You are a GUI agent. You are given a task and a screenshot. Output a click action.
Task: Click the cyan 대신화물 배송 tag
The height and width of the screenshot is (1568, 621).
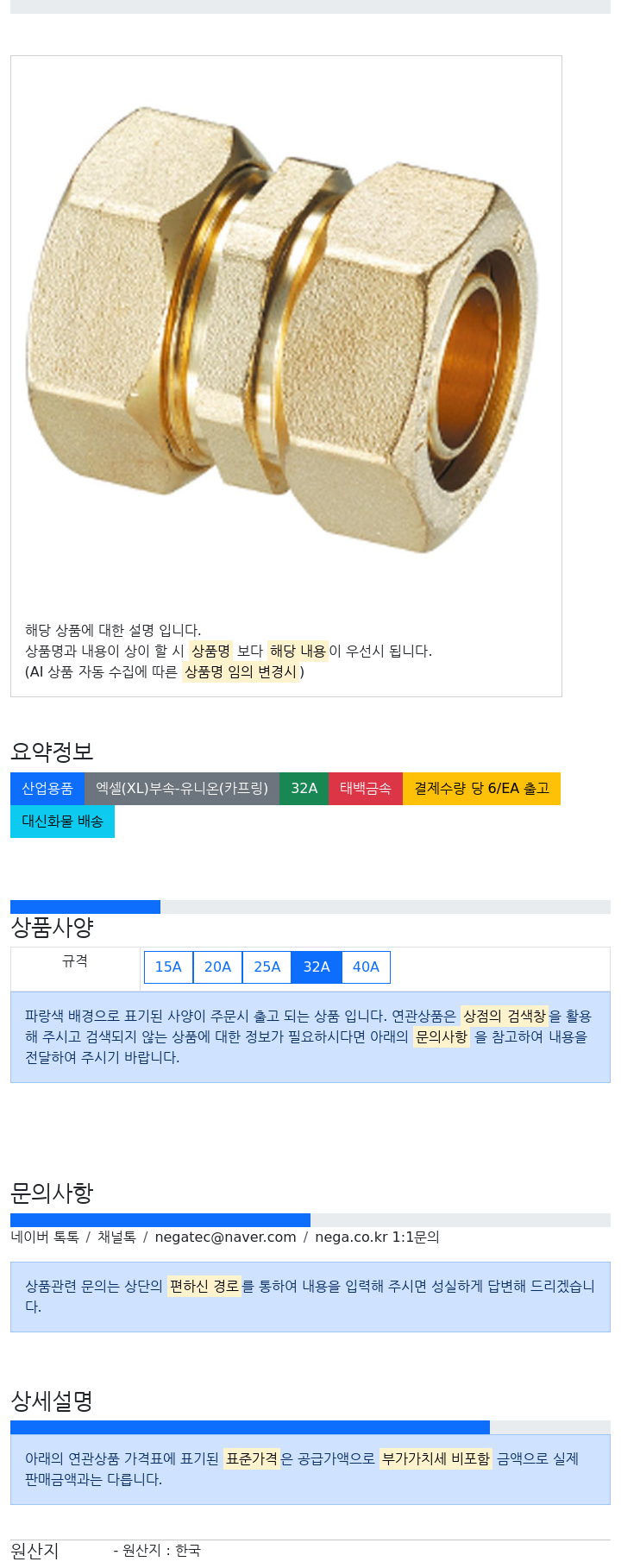point(62,822)
